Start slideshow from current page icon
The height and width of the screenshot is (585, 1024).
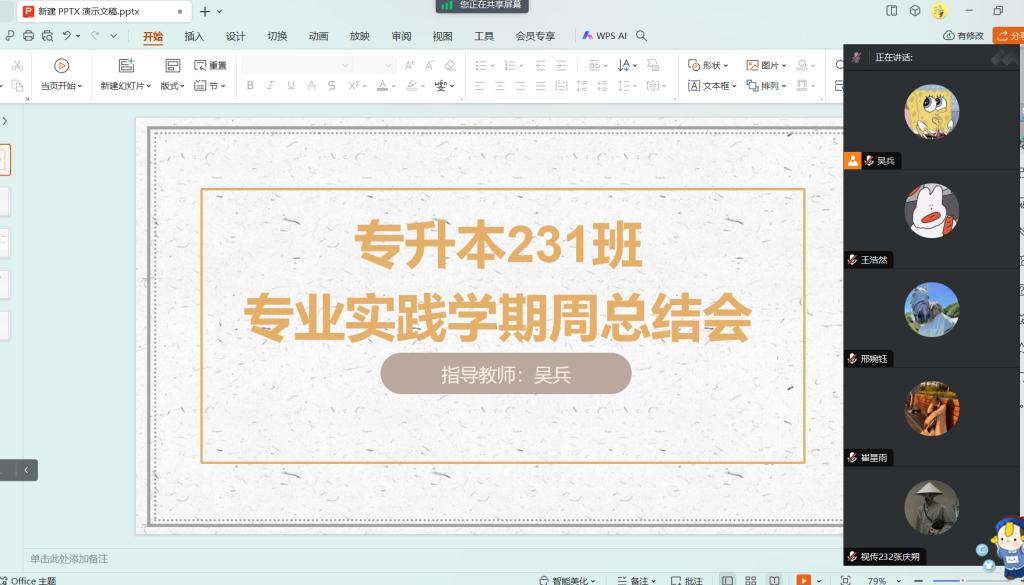[x=61, y=66]
